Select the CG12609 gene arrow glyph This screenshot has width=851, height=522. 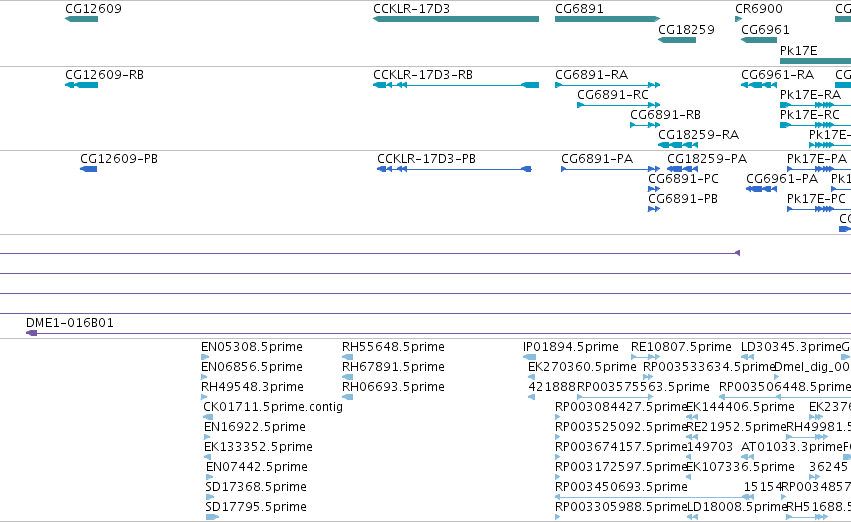coord(81,19)
